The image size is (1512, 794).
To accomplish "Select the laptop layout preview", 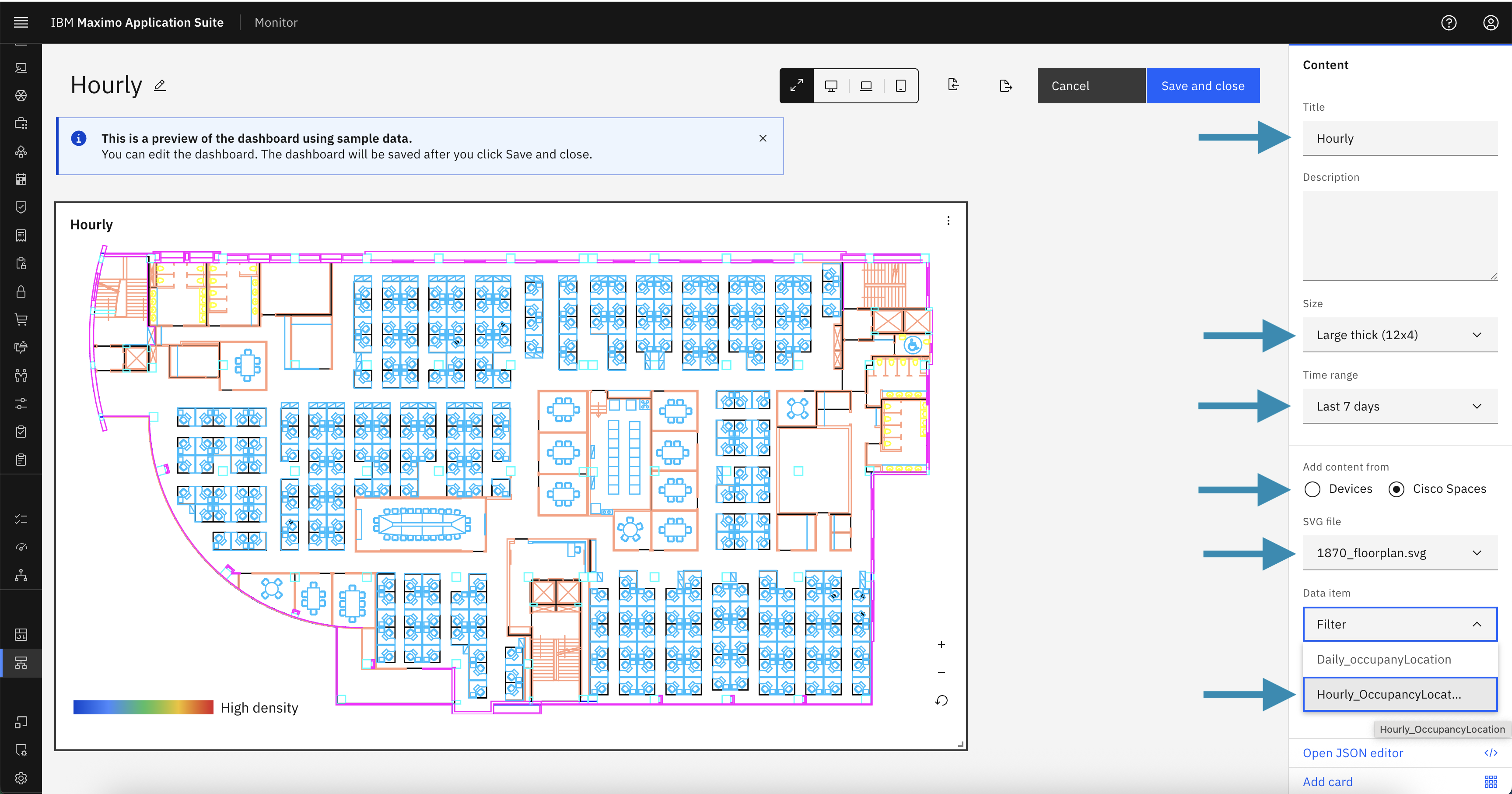I will (x=866, y=86).
